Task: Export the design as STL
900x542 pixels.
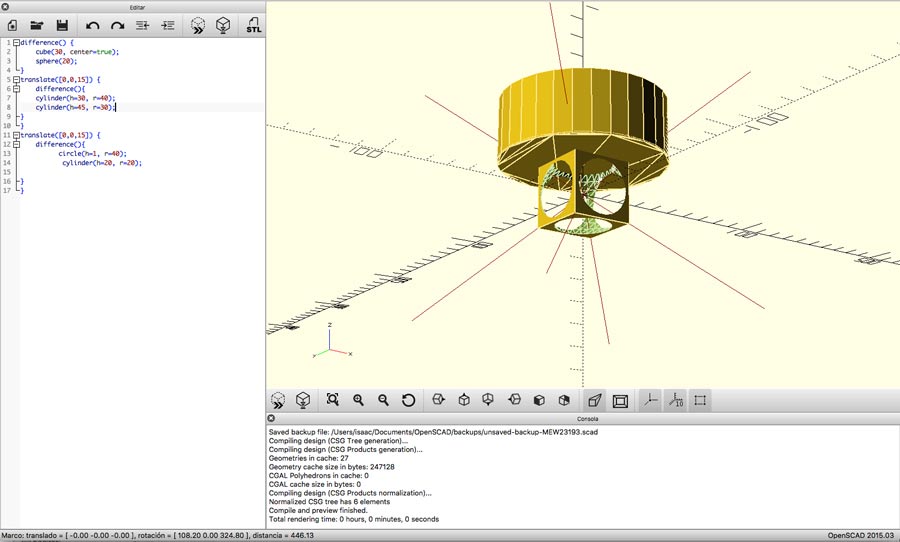Action: coord(254,25)
